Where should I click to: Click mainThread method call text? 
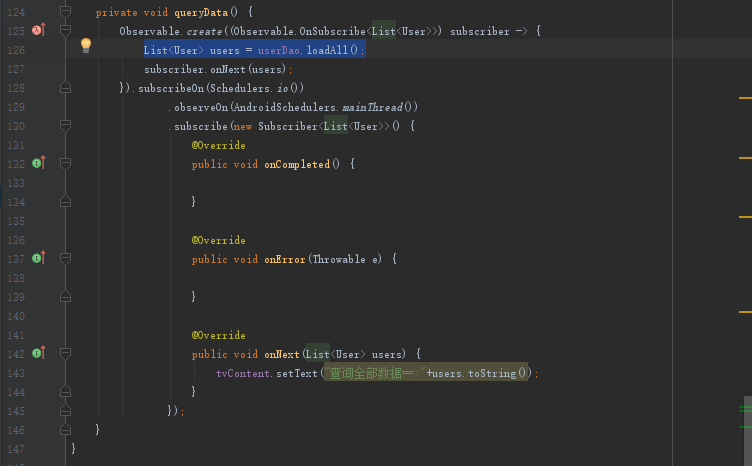(x=372, y=107)
